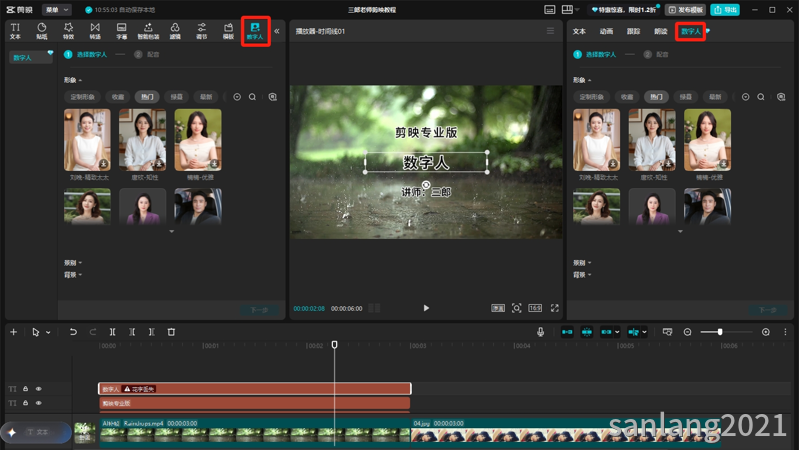Image resolution: width=799 pixels, height=450 pixels.
Task: Click the 导出 export button
Action: click(725, 10)
